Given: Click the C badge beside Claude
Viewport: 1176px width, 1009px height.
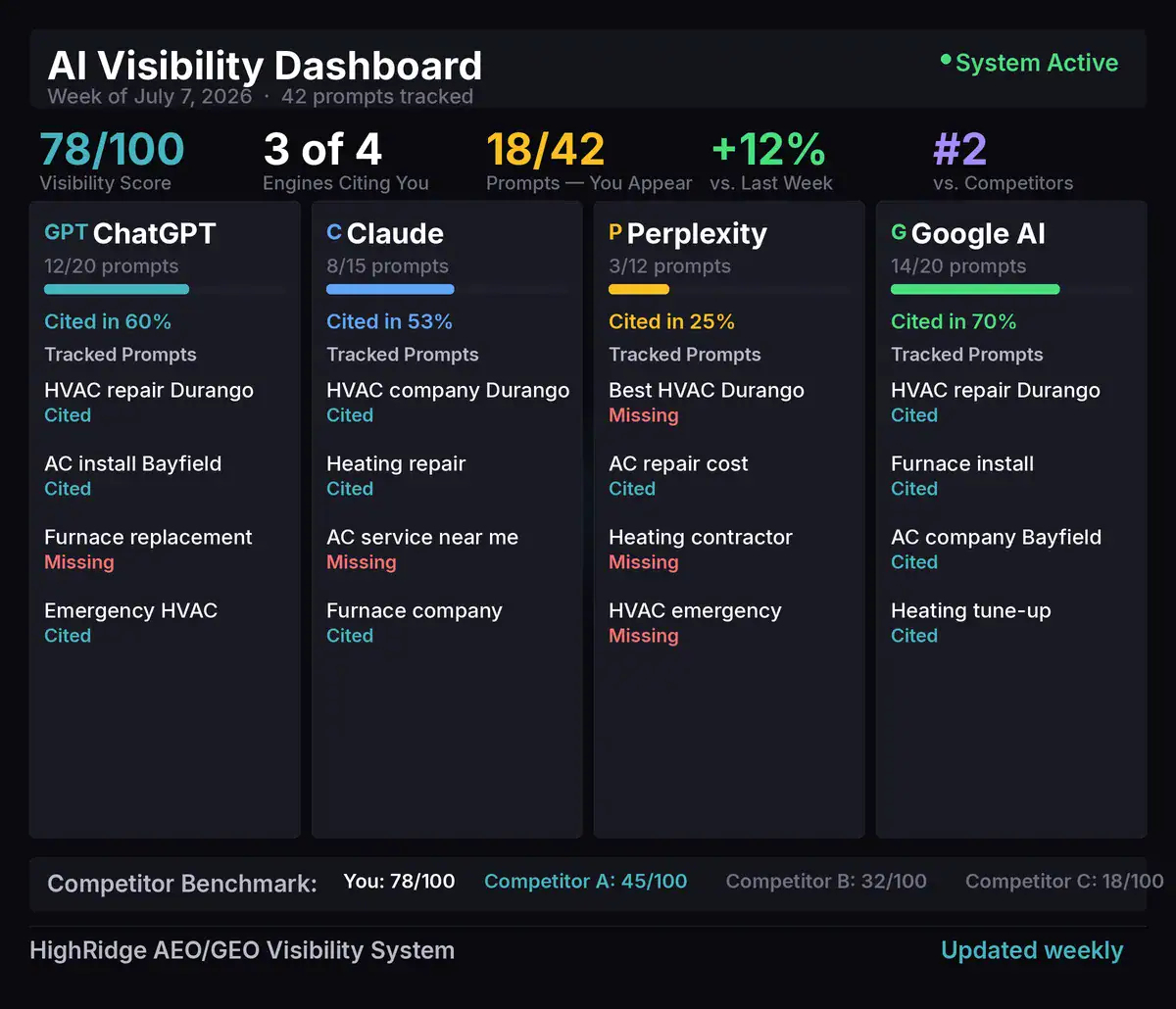Looking at the screenshot, I should pos(334,233).
